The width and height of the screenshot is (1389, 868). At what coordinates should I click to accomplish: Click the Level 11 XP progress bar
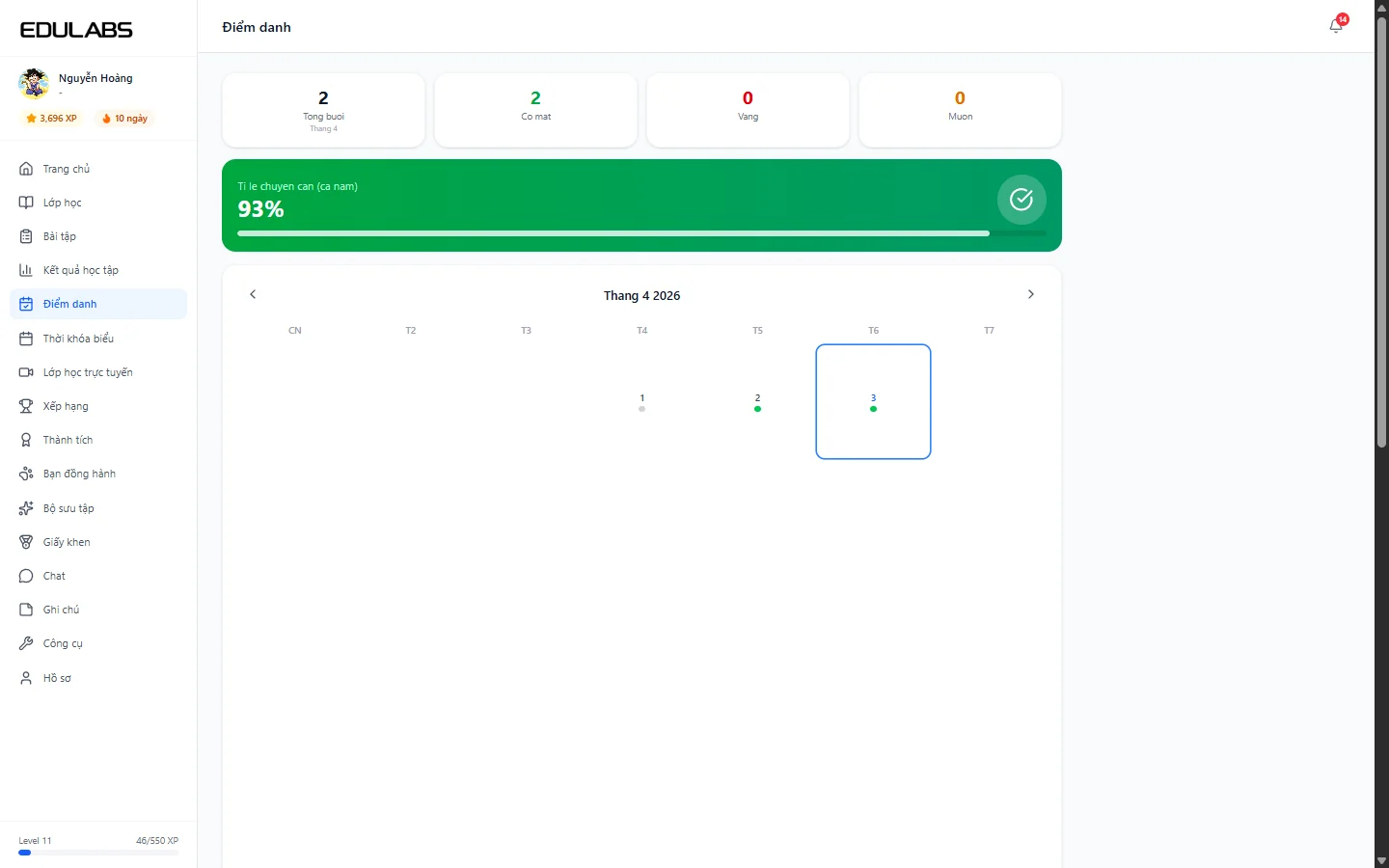98,853
